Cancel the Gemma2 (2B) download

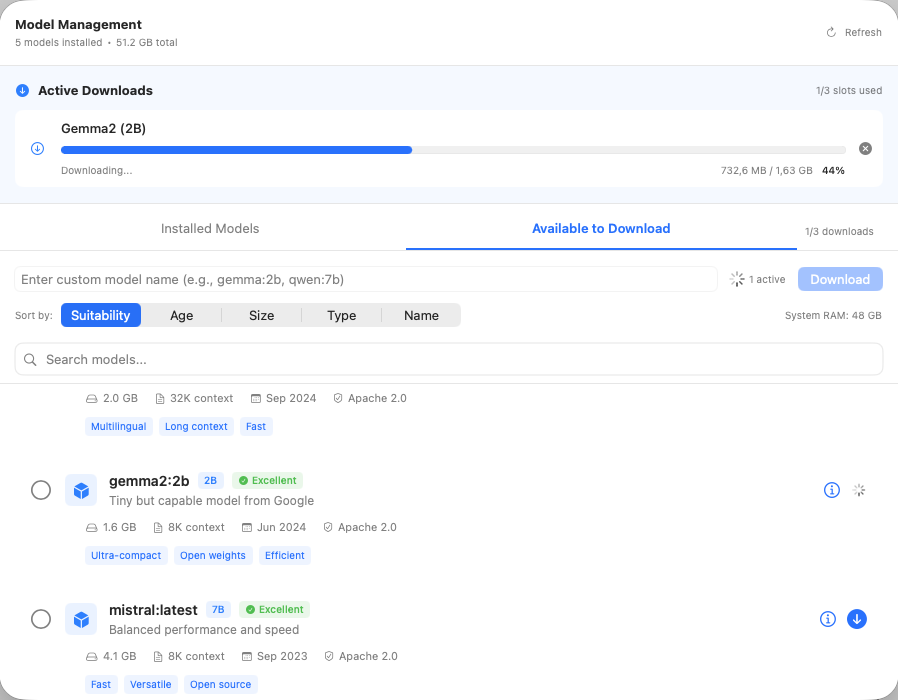[865, 149]
